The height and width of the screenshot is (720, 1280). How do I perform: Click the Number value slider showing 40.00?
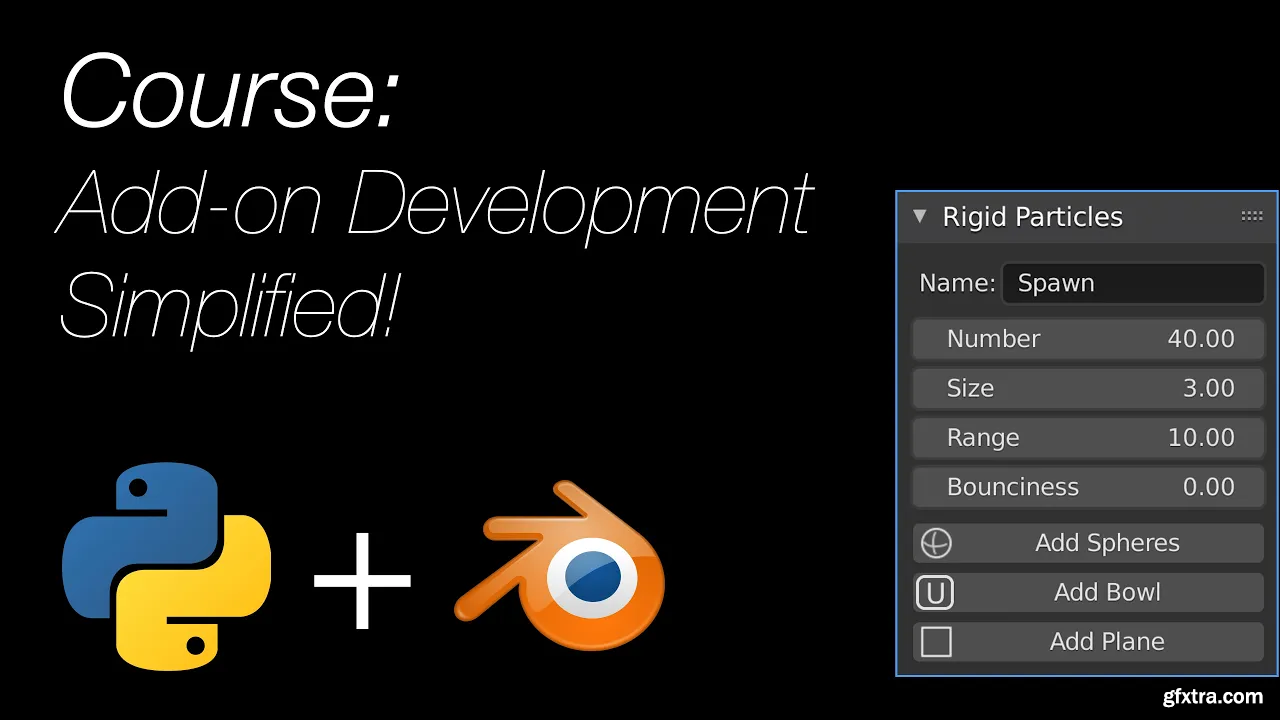1088,339
